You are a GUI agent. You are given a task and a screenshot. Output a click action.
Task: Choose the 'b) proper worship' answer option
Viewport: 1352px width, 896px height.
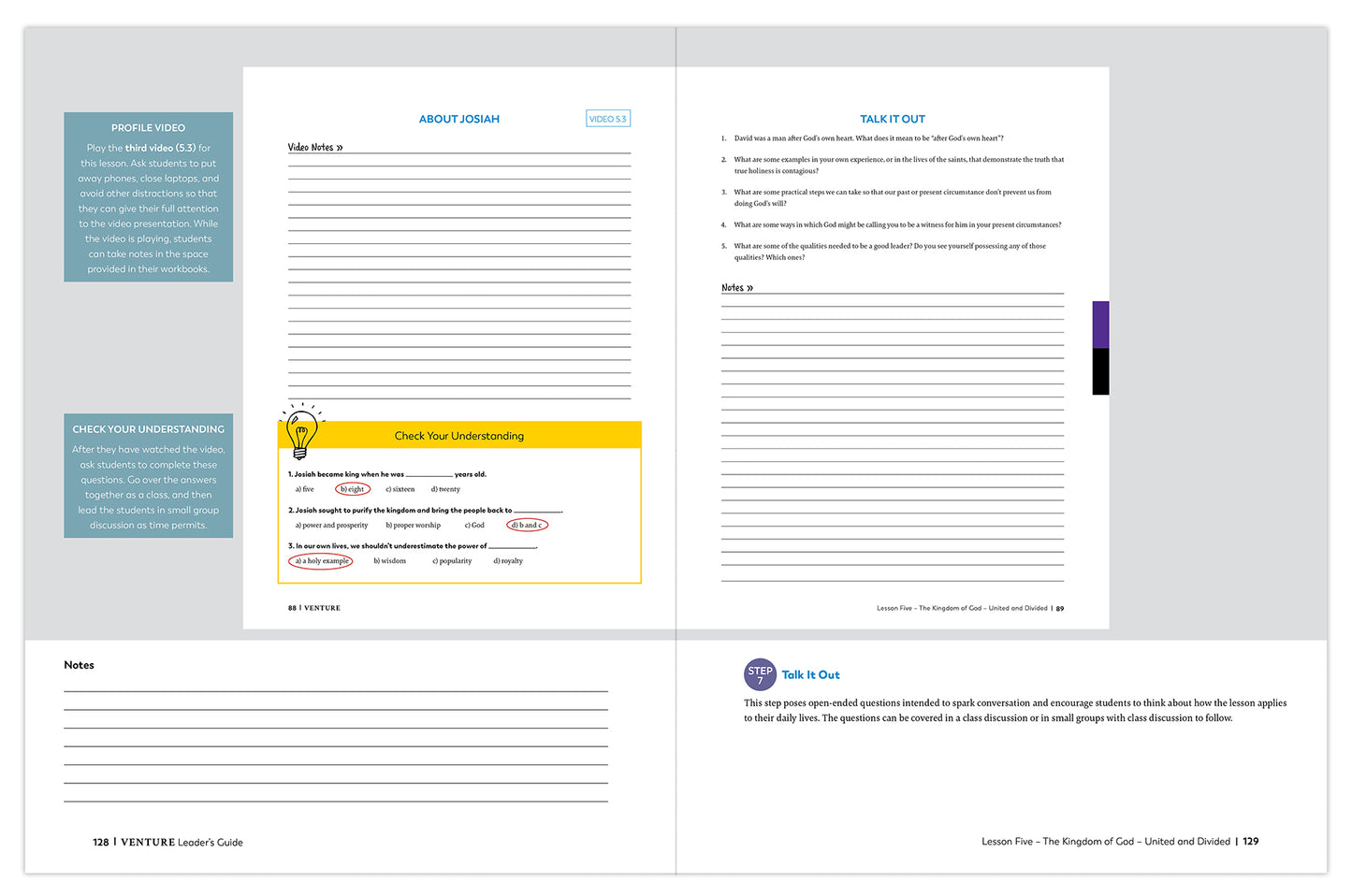point(413,526)
